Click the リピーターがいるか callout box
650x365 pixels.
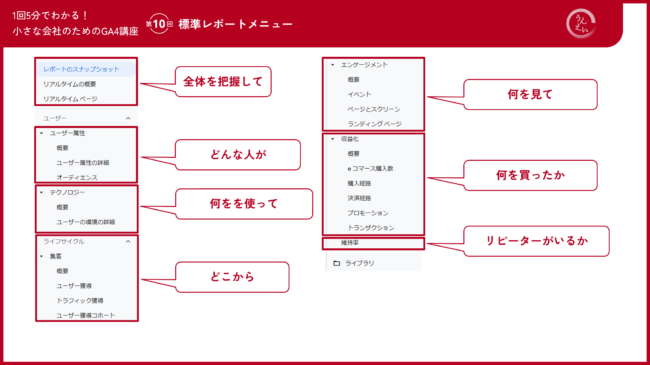pyautogui.click(x=536, y=241)
